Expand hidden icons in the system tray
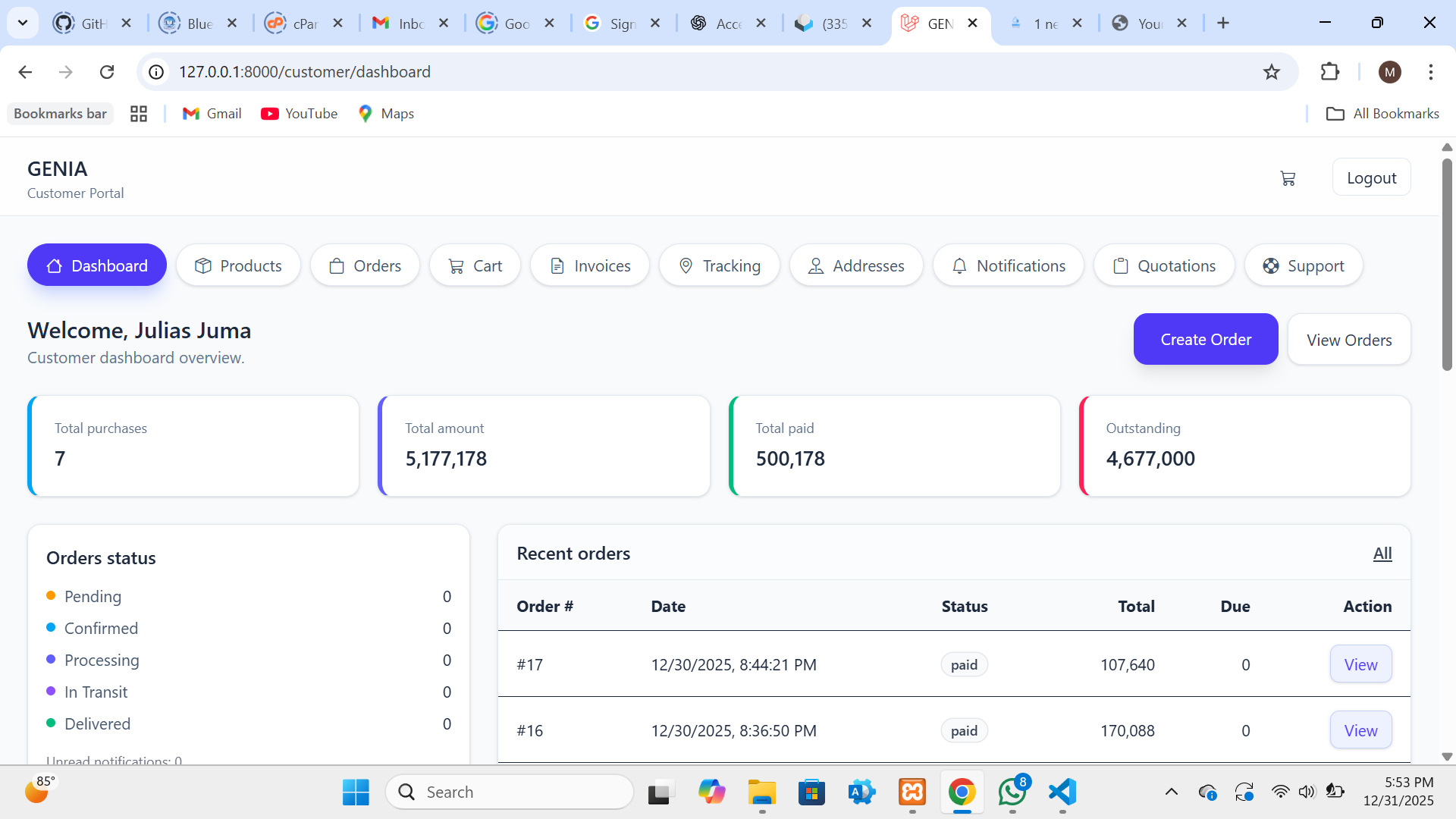Screen dimensions: 1456x819 tap(1173, 791)
